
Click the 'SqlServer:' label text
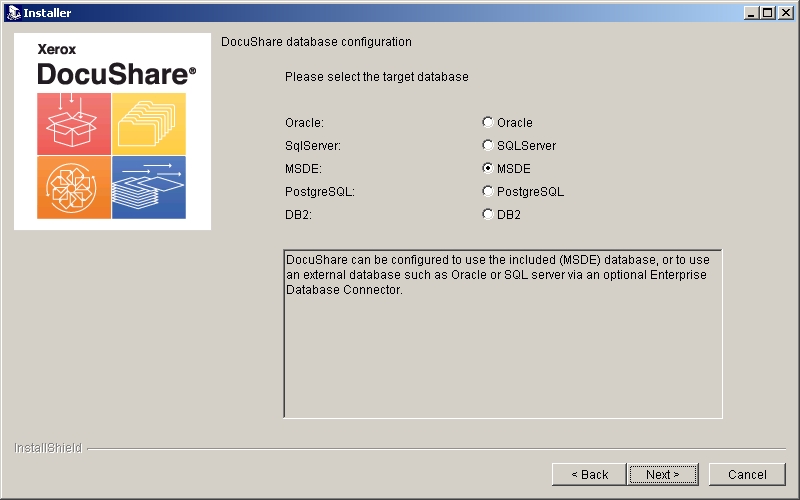tap(313, 146)
